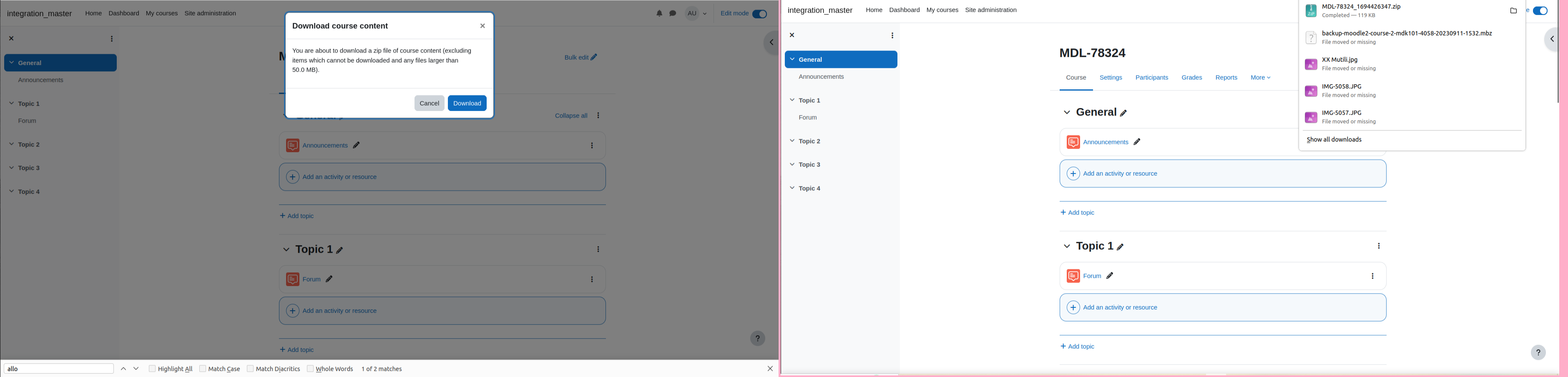Collapse Topic 1 section chevron in left content
Screen dimensions: 1568x377
(x=286, y=250)
